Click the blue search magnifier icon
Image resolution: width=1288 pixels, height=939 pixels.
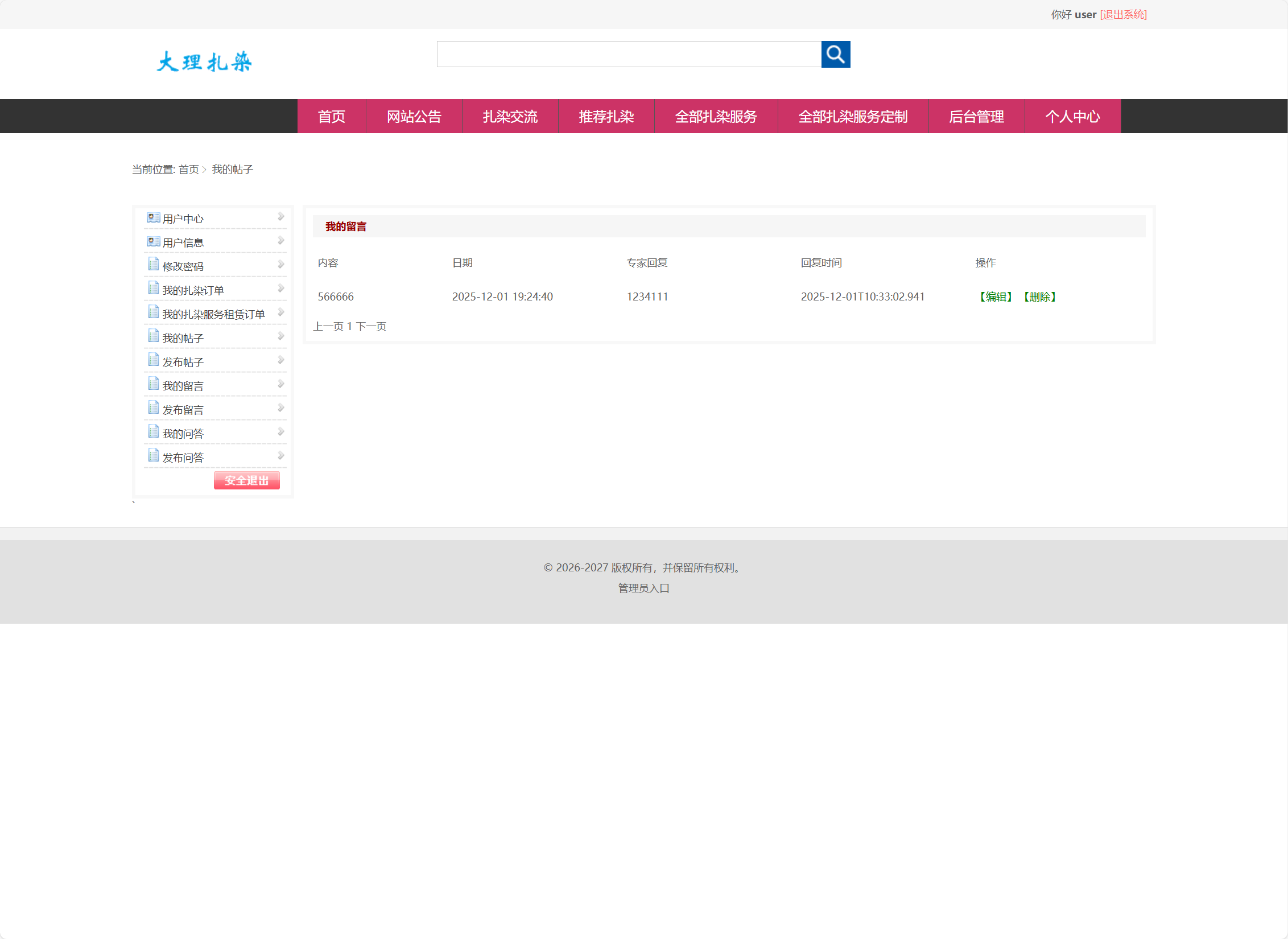(835, 54)
